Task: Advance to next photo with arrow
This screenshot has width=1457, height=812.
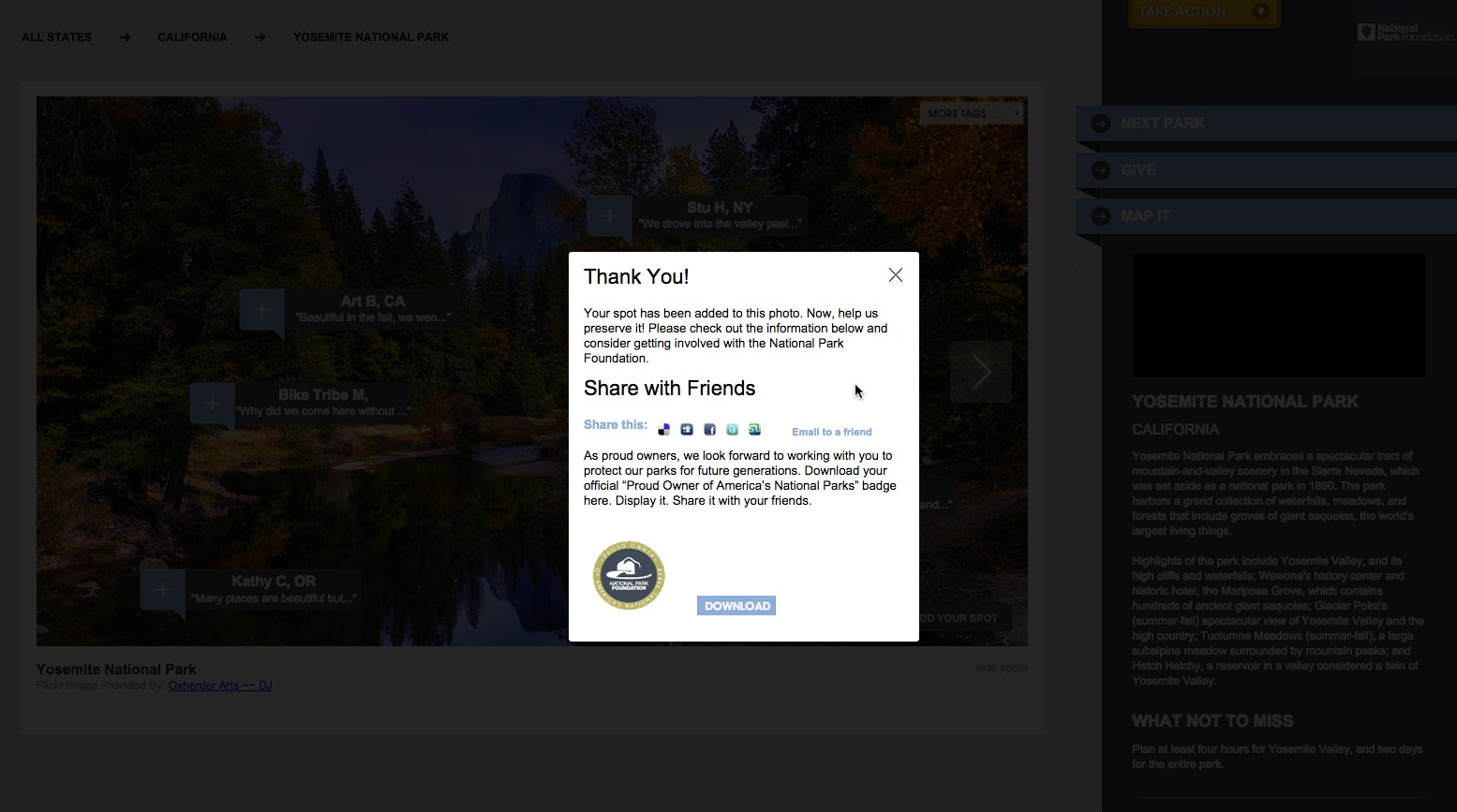Action: tap(981, 372)
